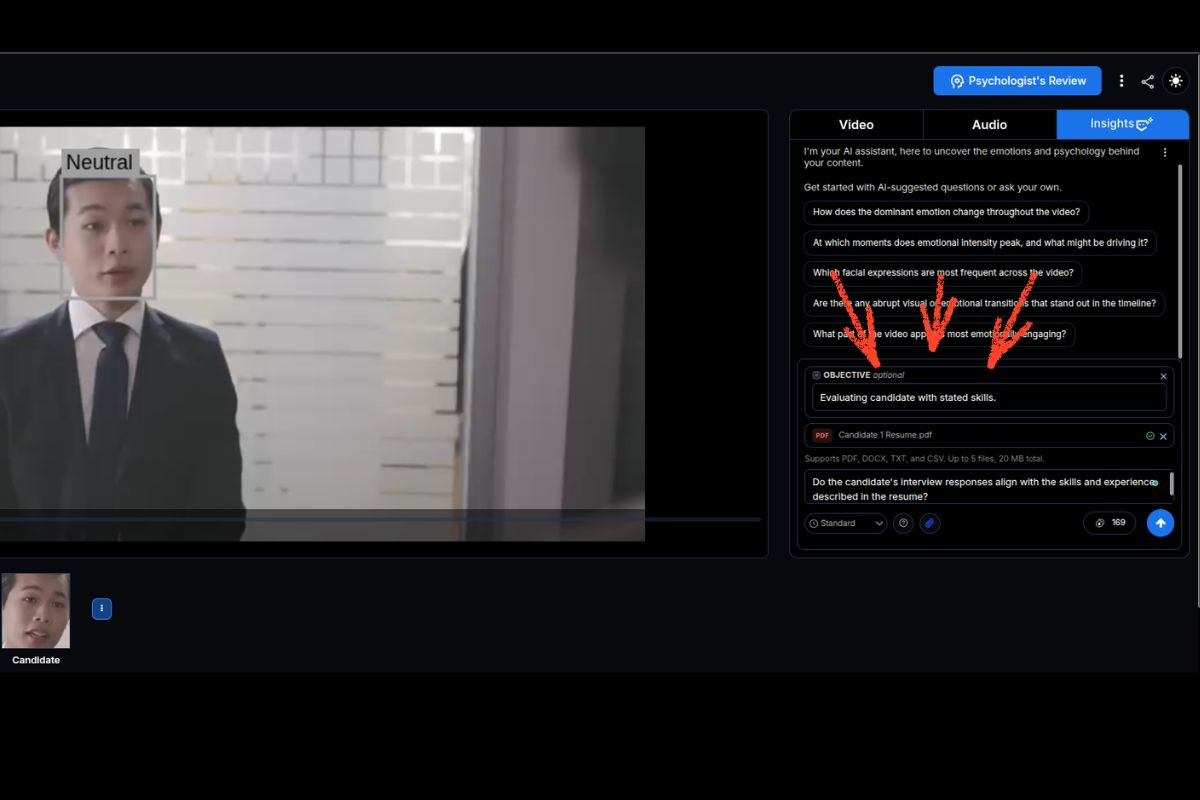Switch to the Audio tab
1200x800 pixels.
click(x=990, y=125)
